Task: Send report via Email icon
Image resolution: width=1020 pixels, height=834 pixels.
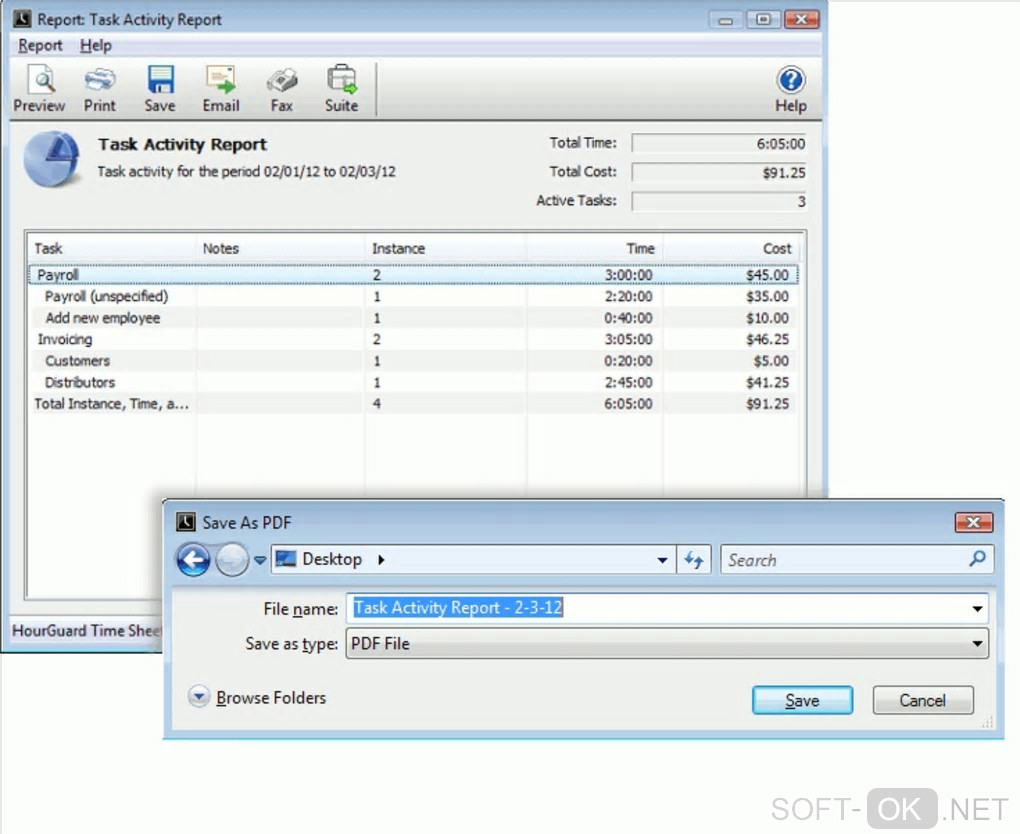Action: (221, 88)
